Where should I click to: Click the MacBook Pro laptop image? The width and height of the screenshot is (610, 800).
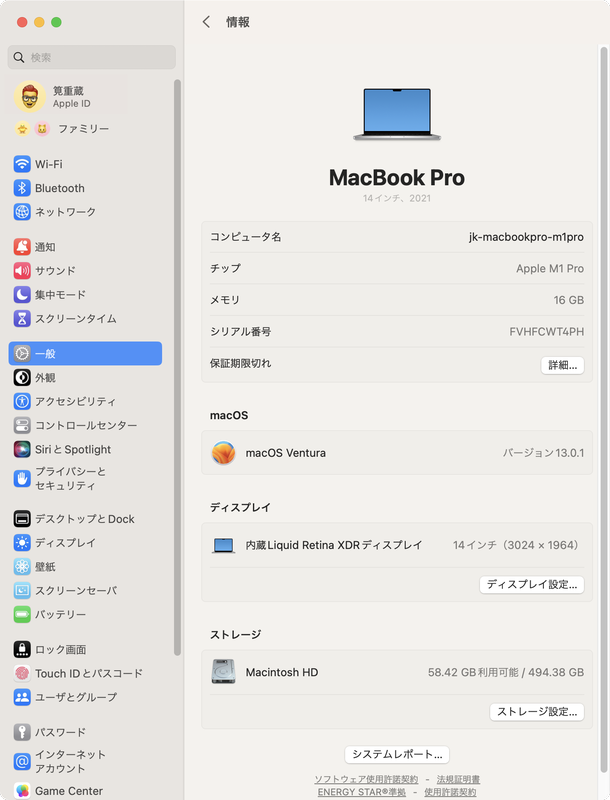pos(397,114)
